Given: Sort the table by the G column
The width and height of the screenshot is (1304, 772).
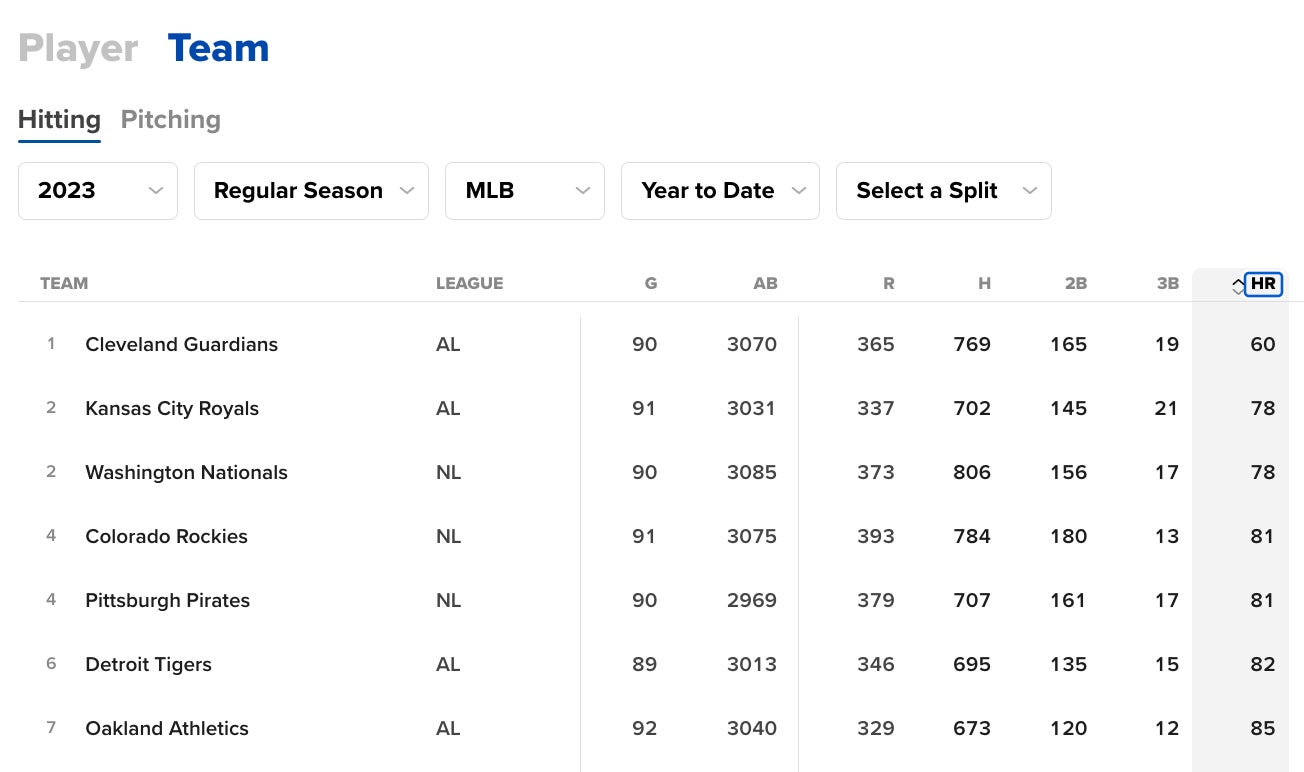Looking at the screenshot, I should point(650,283).
